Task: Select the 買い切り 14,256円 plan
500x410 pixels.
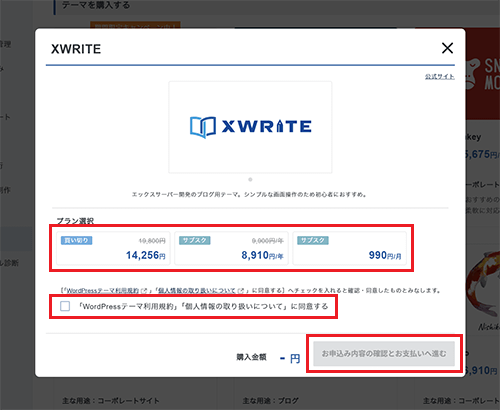Action: coord(113,248)
